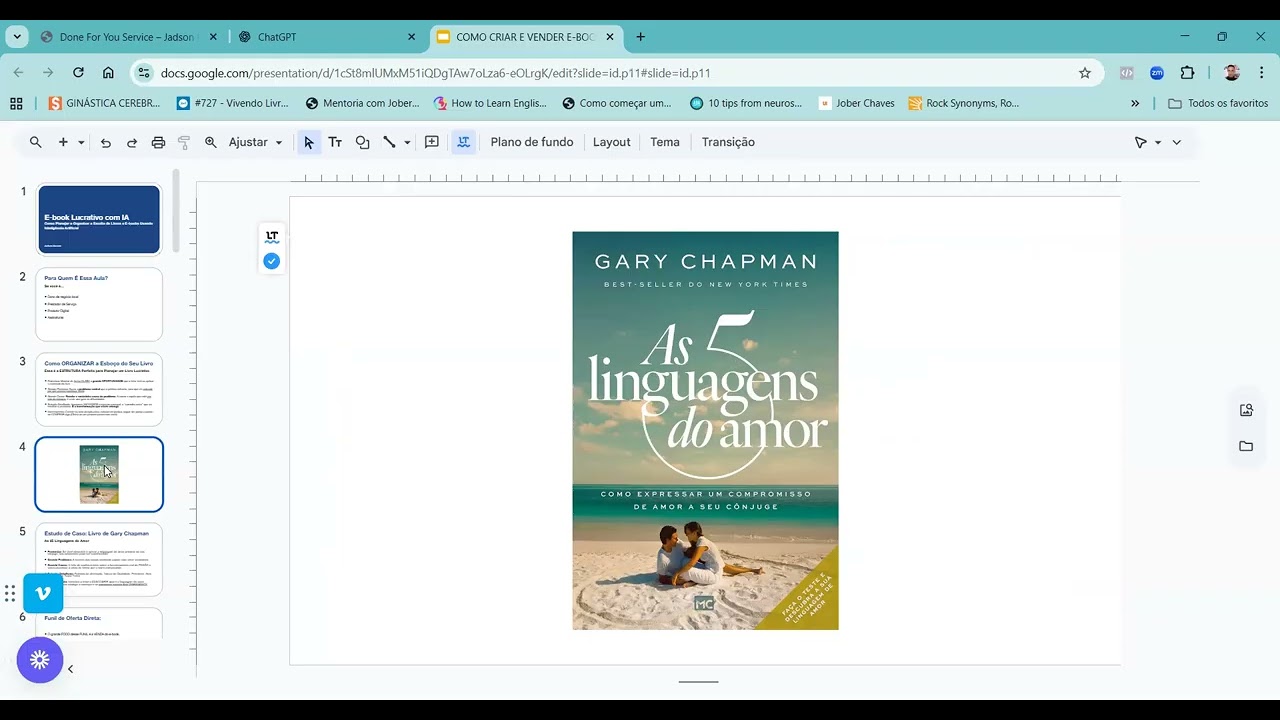Open the new slide layout dropdown arrow
Screen dimensions: 1280x720
(x=81, y=142)
